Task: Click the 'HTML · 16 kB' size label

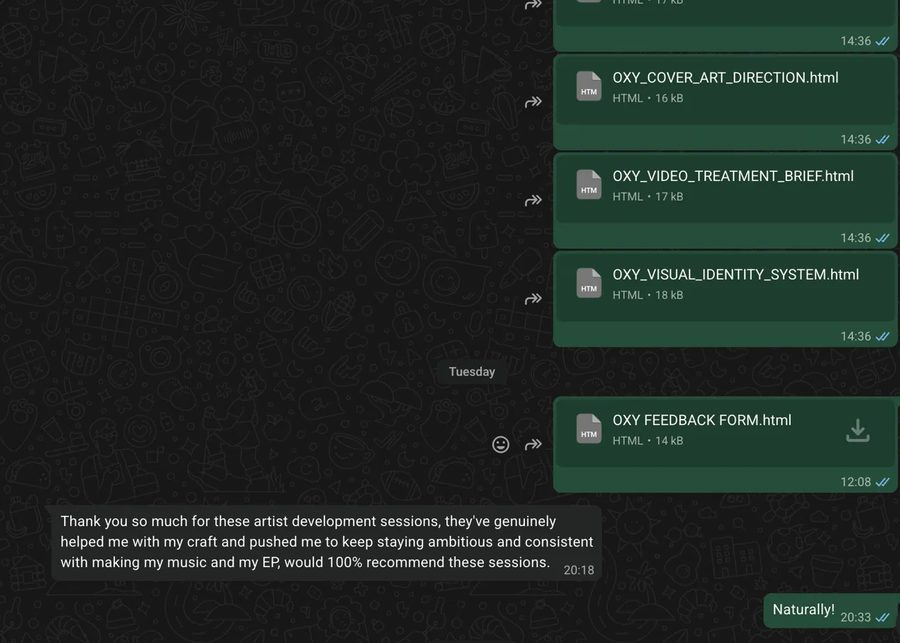Action: click(x=648, y=98)
